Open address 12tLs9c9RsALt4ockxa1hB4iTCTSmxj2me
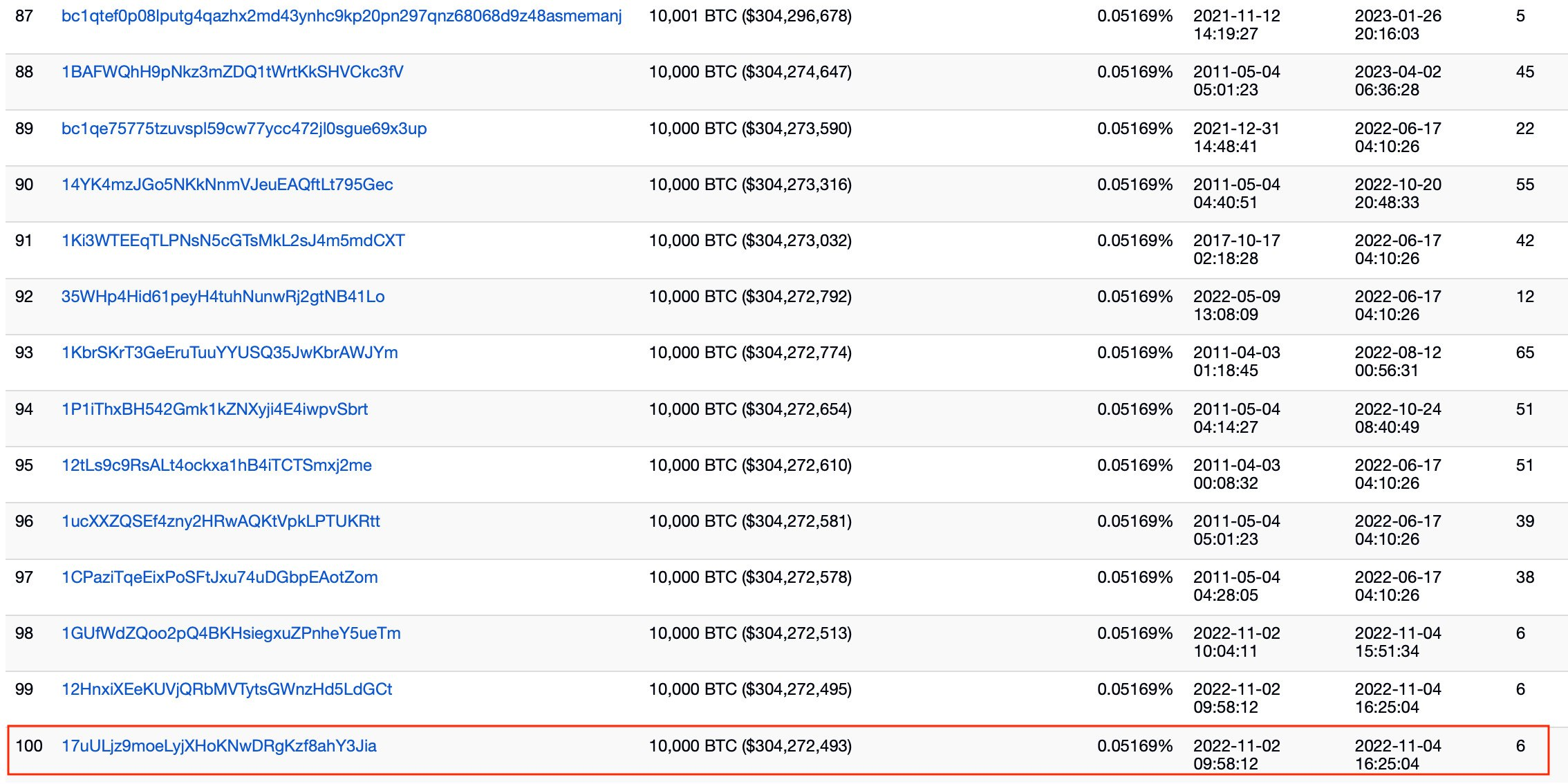The height and width of the screenshot is (784, 1568). pyautogui.click(x=216, y=465)
